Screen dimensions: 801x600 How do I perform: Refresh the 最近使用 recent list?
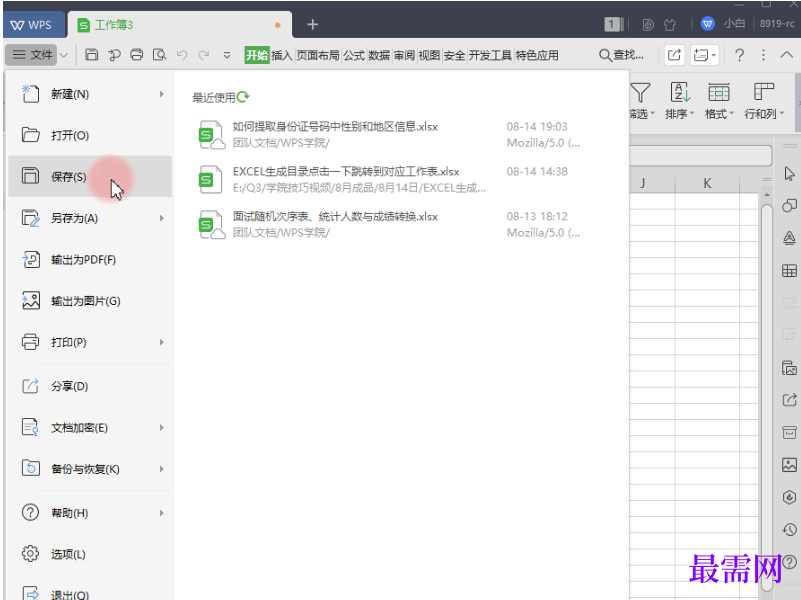pyautogui.click(x=243, y=97)
